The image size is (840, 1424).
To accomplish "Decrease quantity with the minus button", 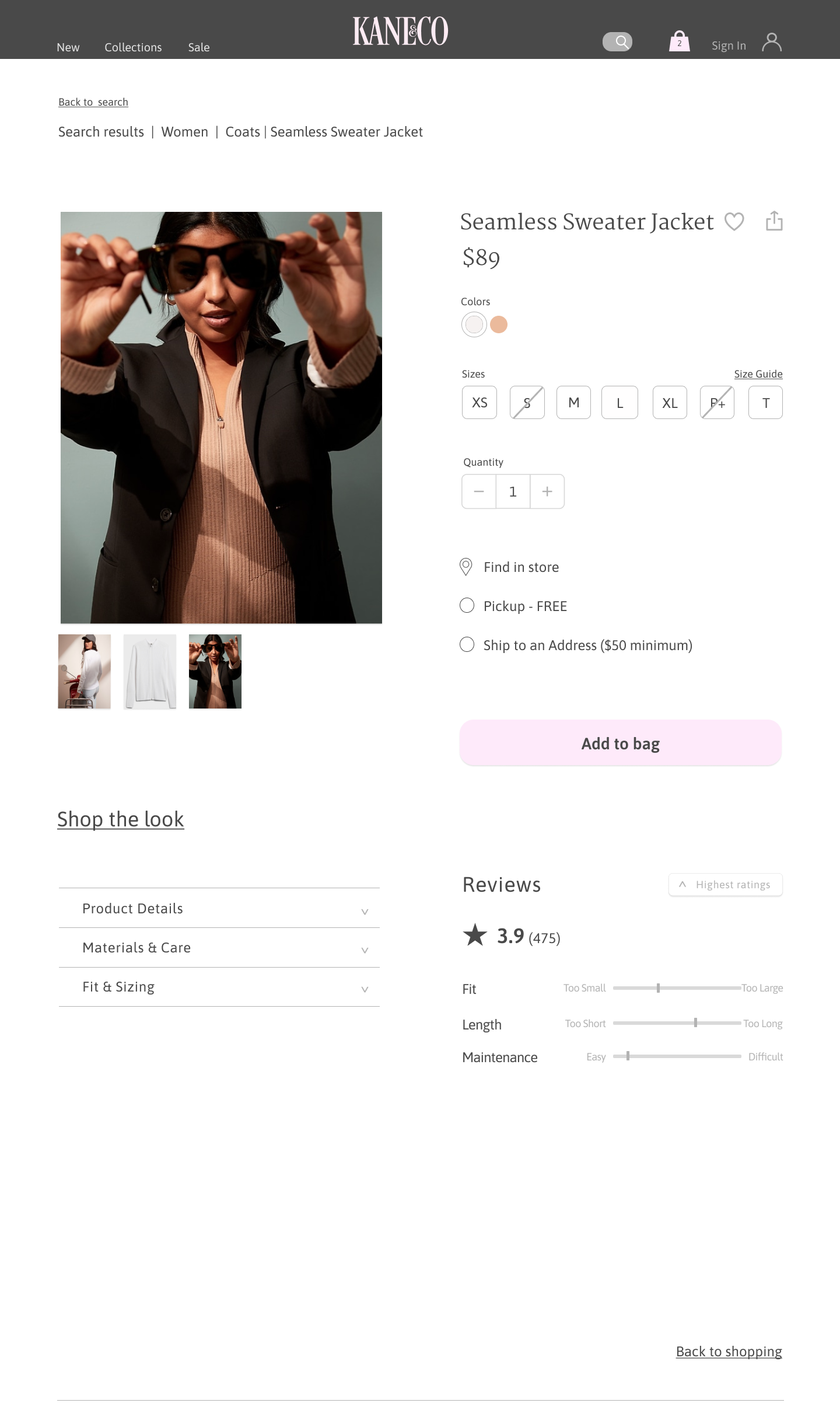I will click(x=479, y=491).
